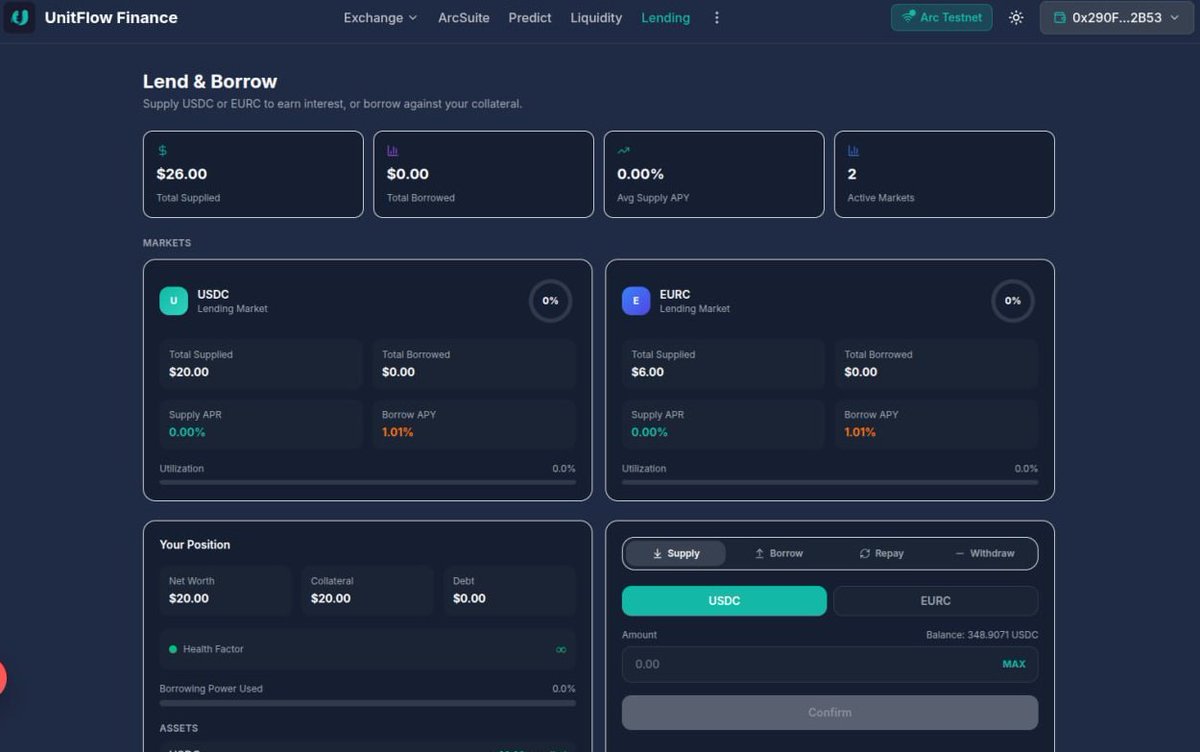Click EURC Supply APR 0.00% value

pyautogui.click(x=650, y=432)
